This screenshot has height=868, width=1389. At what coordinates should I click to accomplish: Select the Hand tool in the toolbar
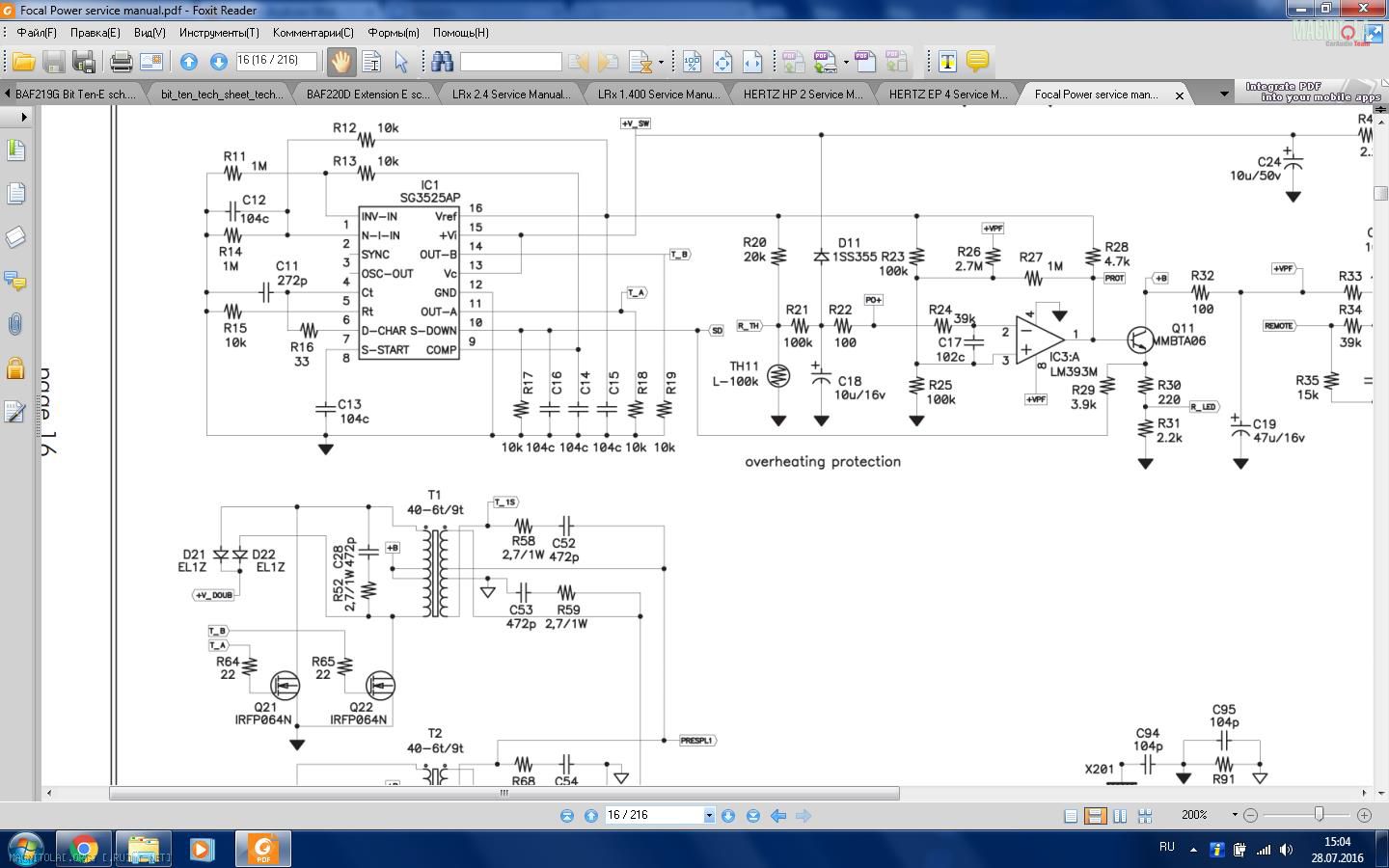pos(340,62)
